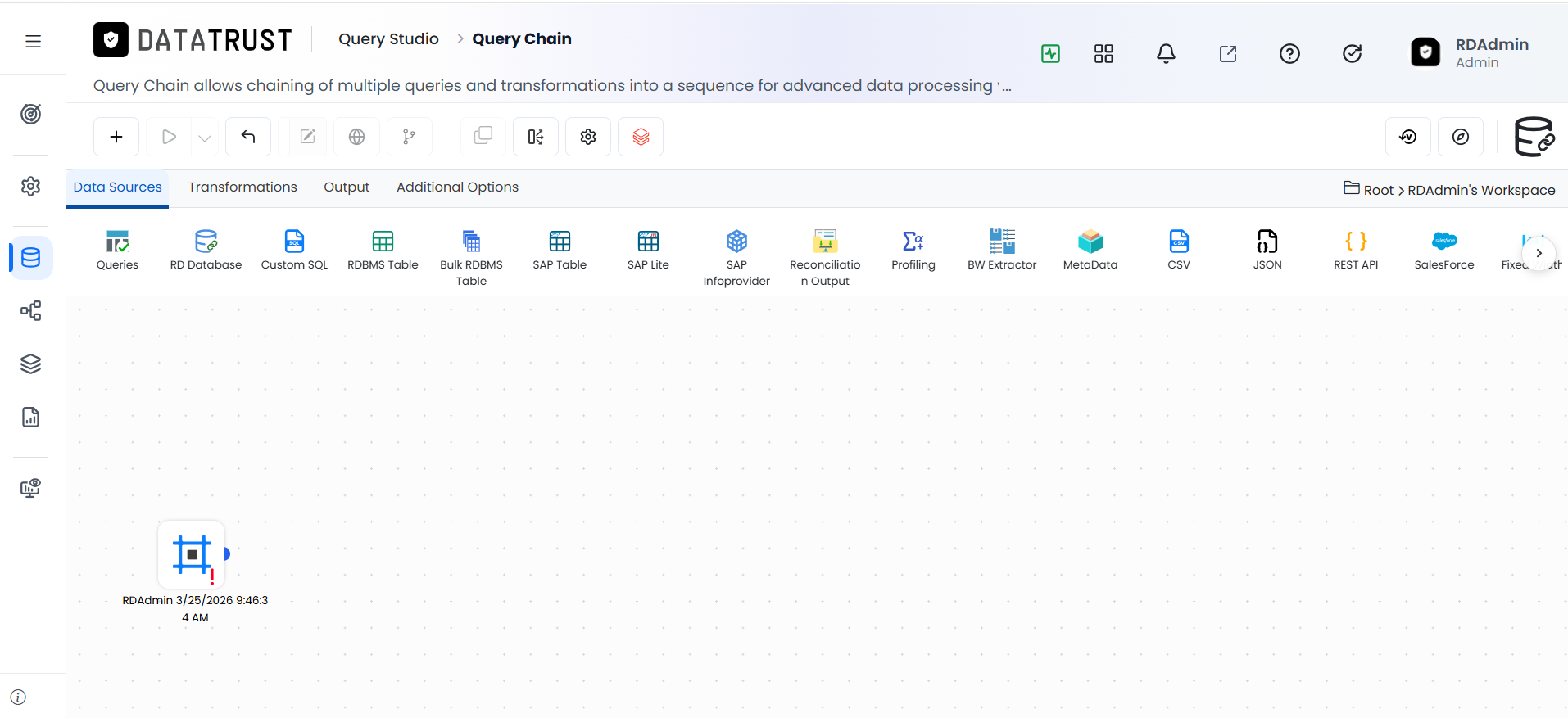The height and width of the screenshot is (718, 1568).
Task: Select the REST API data source
Action: click(x=1356, y=250)
